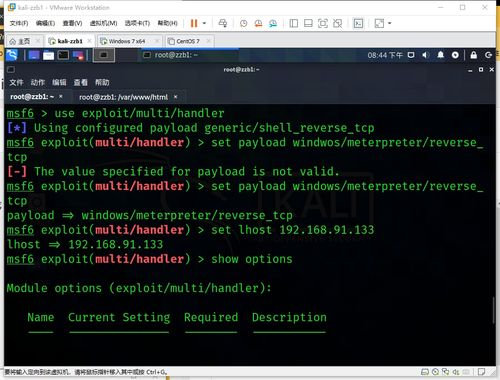
Task: Click 'Current Setting' column header
Action: point(119,317)
